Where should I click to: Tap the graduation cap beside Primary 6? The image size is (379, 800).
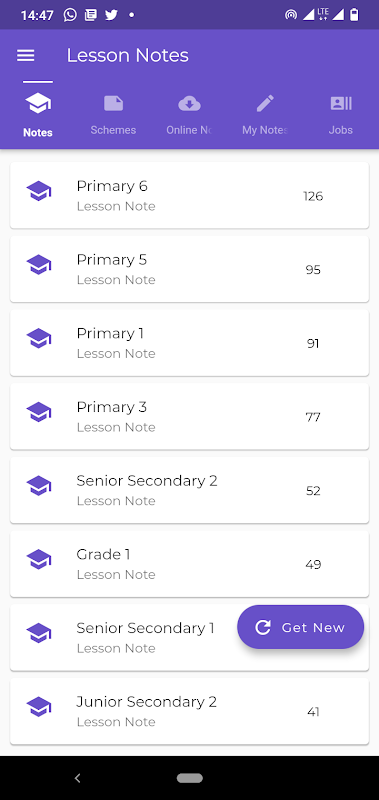(39, 191)
